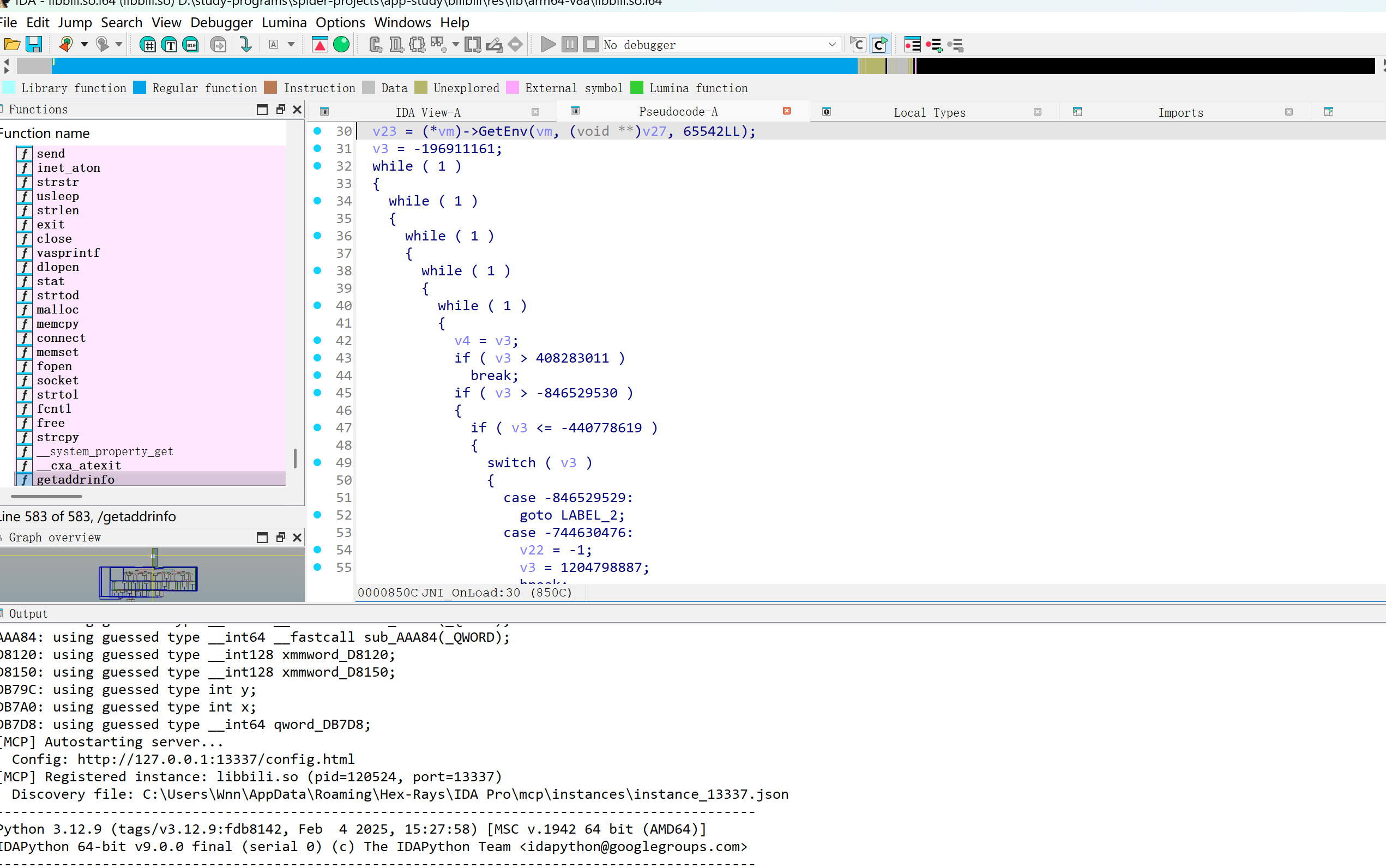The height and width of the screenshot is (868, 1386).
Task: Click the green circle toolbar icon
Action: 341,44
